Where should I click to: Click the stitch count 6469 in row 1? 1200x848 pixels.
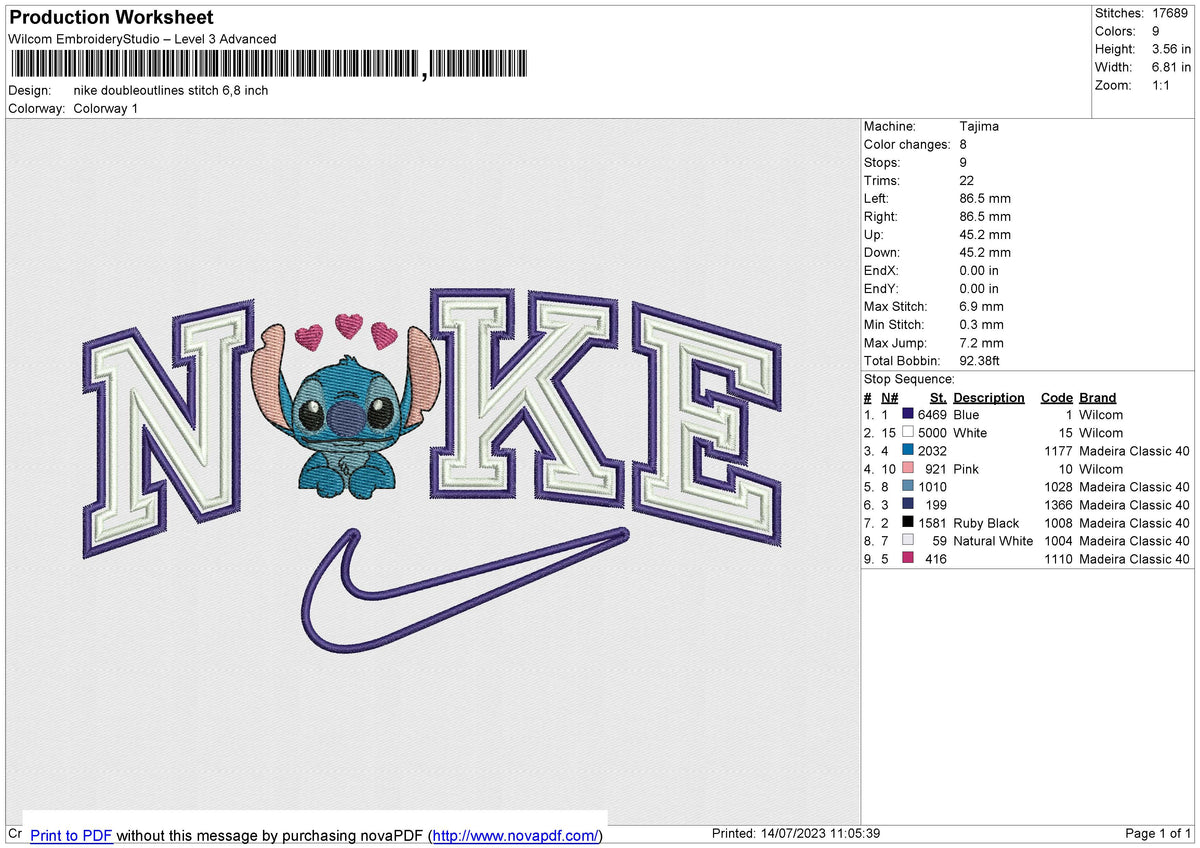pyautogui.click(x=932, y=415)
